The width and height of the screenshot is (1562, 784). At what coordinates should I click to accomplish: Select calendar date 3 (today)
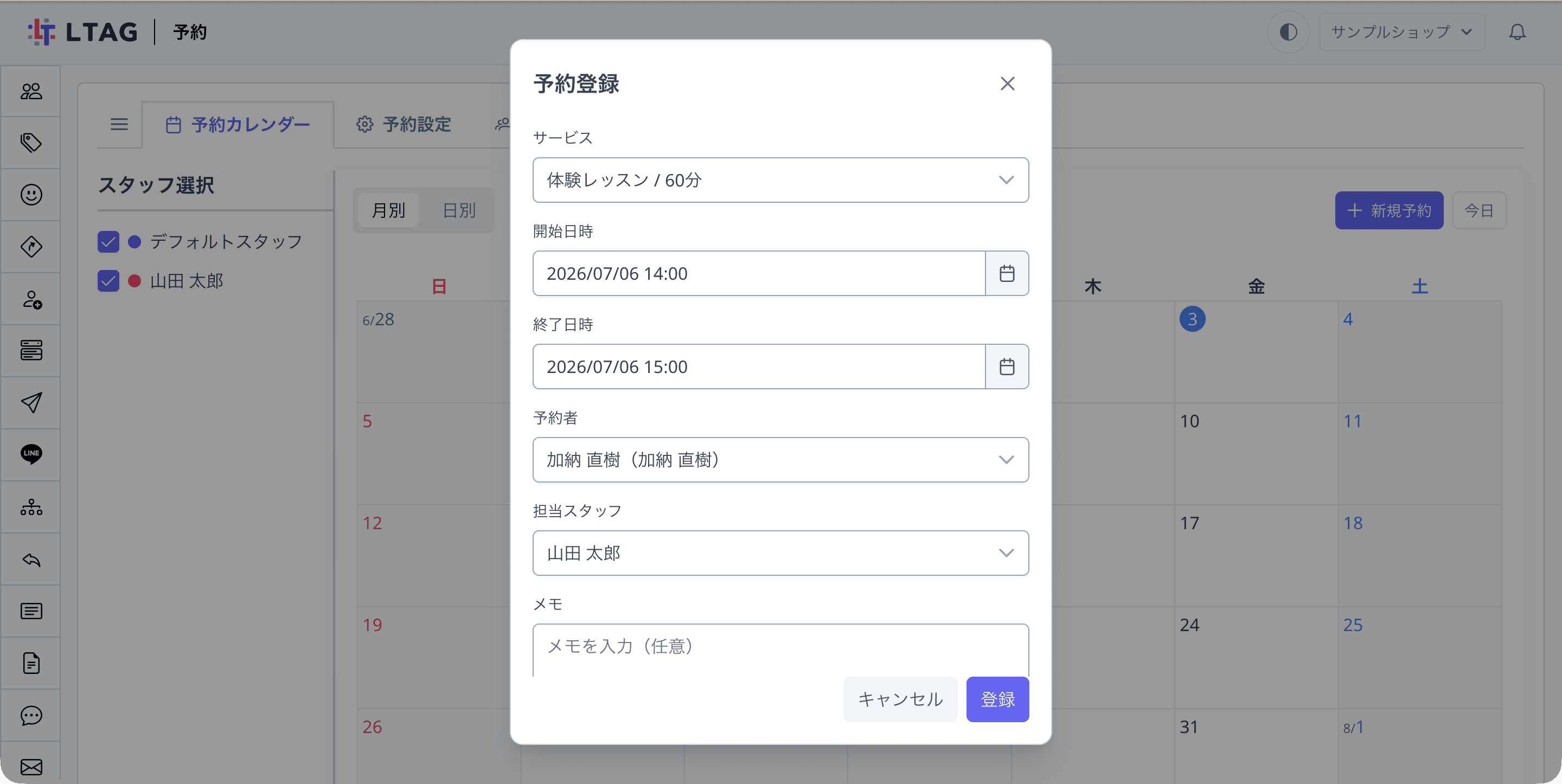[x=1192, y=319]
